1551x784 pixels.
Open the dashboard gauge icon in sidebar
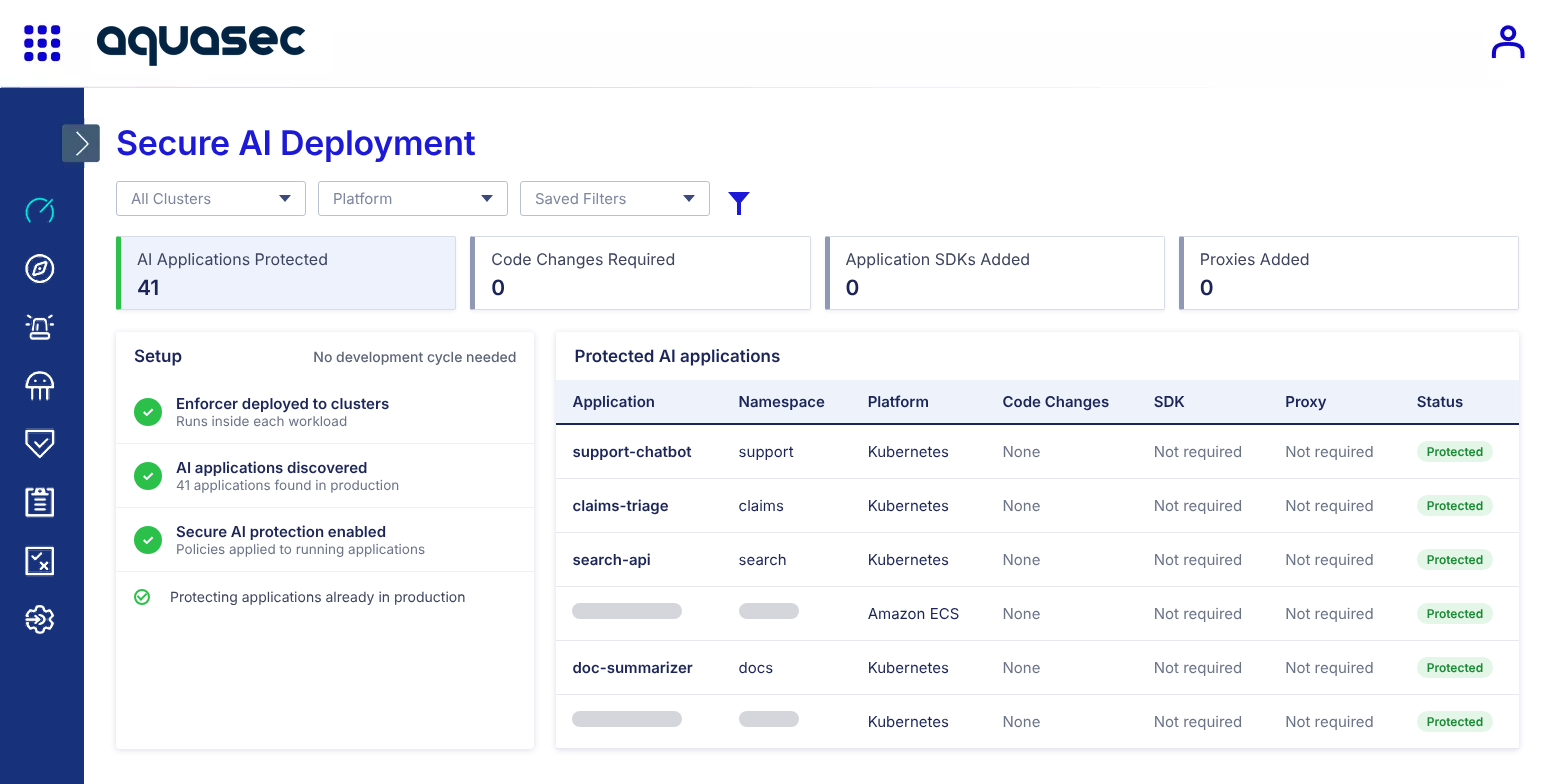(x=40, y=210)
